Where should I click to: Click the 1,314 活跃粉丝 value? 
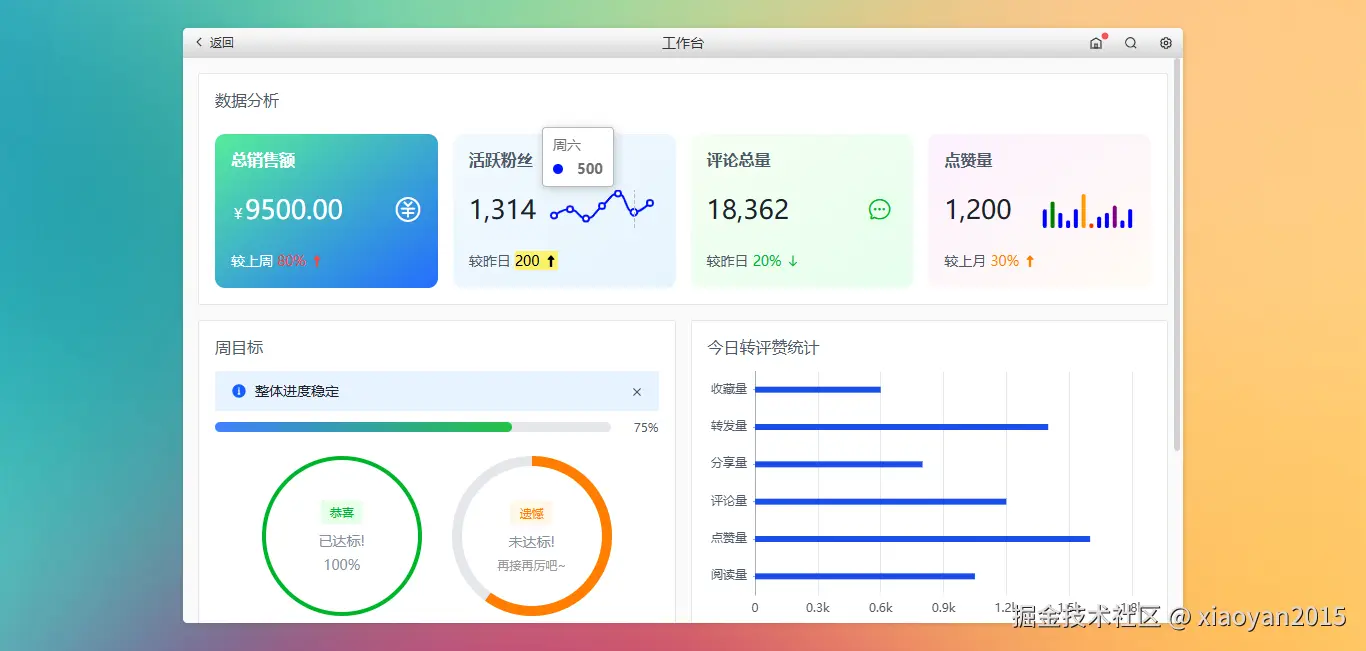[503, 210]
